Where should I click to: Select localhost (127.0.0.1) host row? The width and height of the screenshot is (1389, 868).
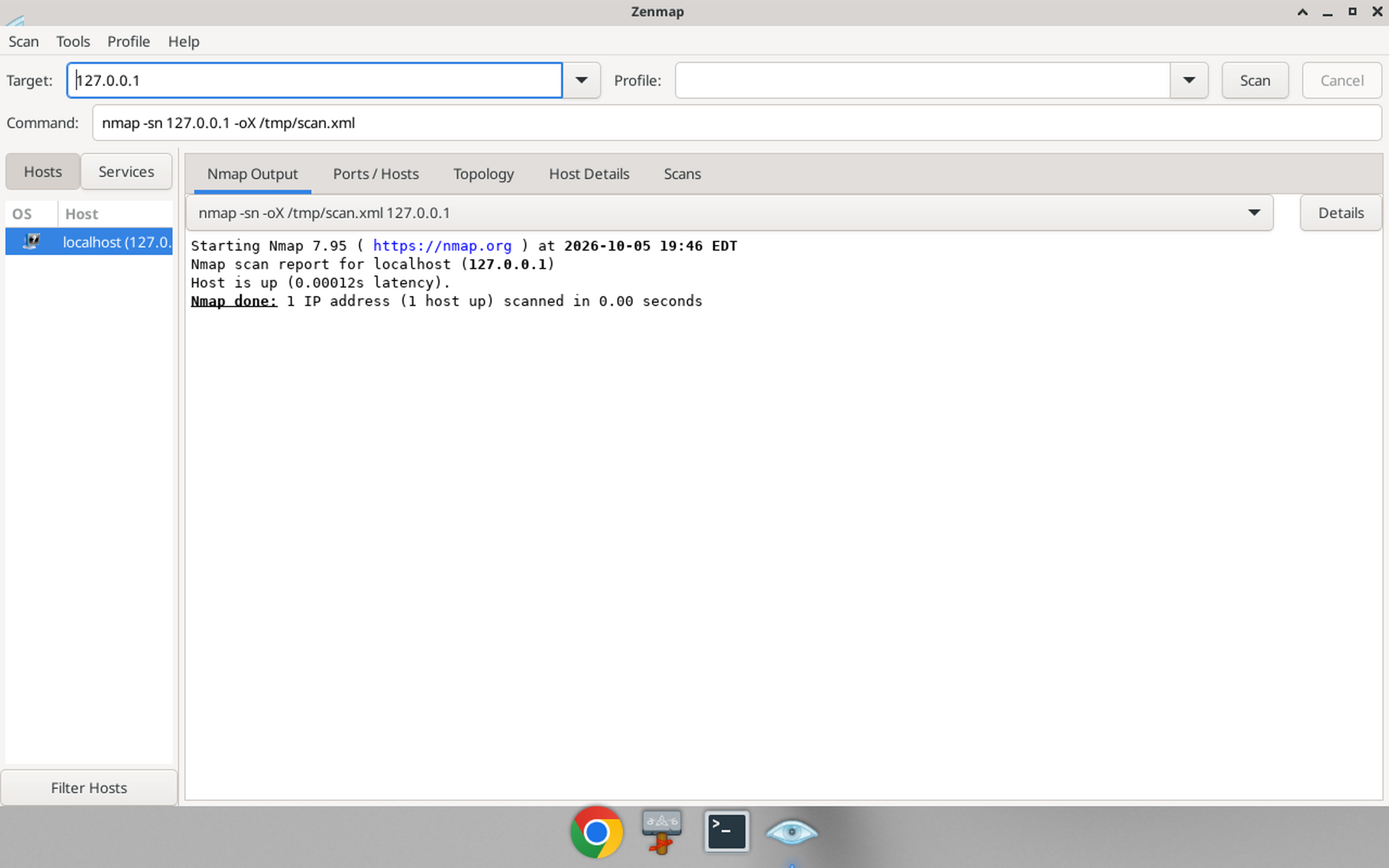pos(89,242)
